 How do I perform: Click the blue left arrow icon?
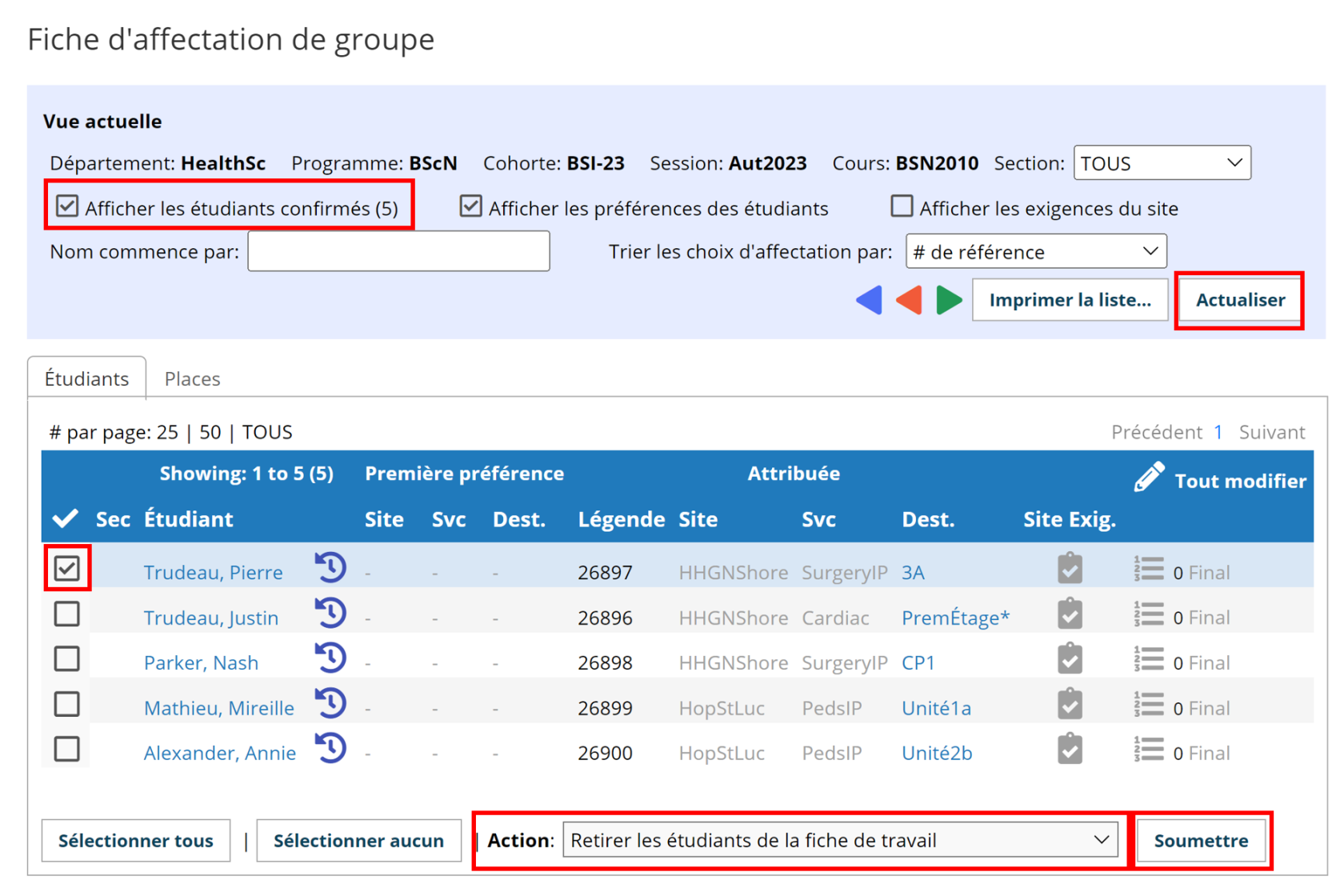coord(869,300)
